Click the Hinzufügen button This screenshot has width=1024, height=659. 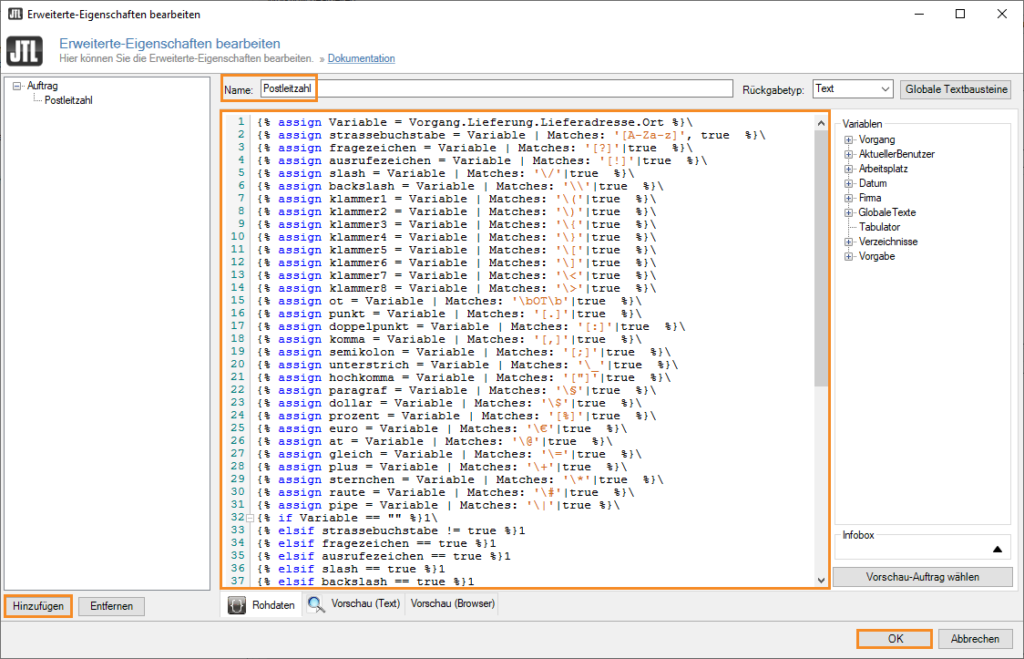click(x=37, y=606)
